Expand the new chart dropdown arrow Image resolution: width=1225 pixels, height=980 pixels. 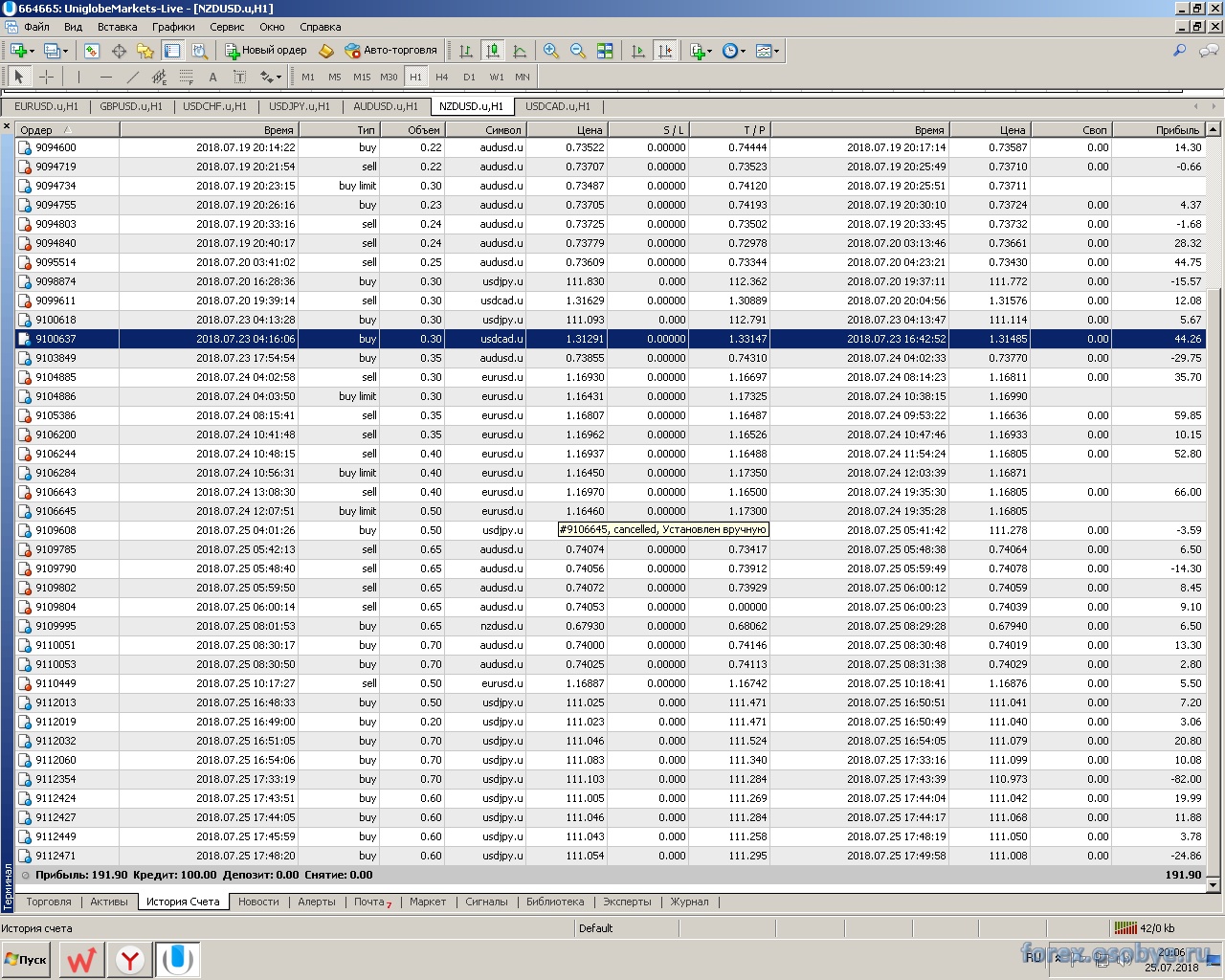pyautogui.click(x=32, y=52)
